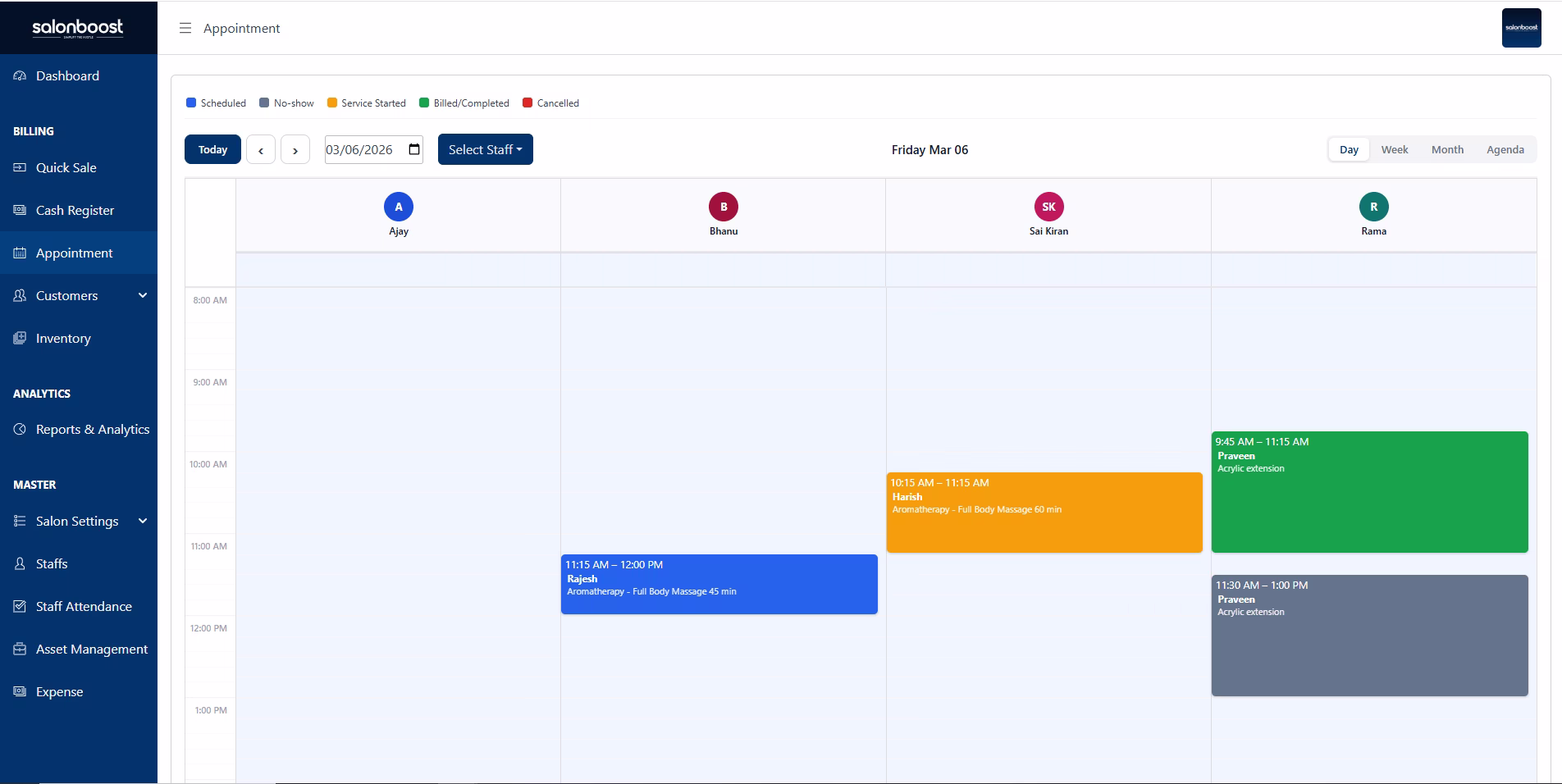Click the Quick Sale sidebar icon
Viewport: 1562px width, 784px height.
[x=20, y=167]
